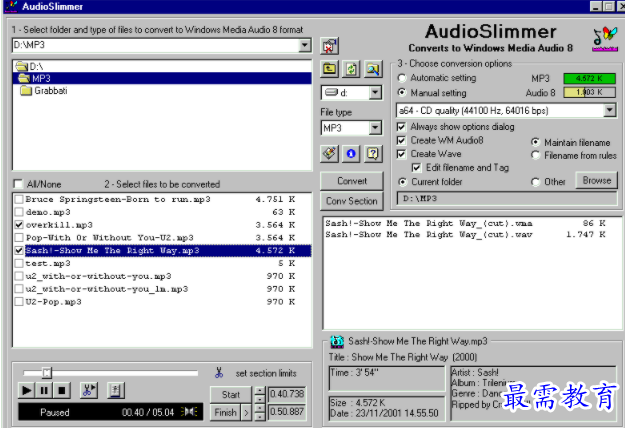This screenshot has height=428, width=625.
Task: Check the demo.mp3 file checkbox
Action: (x=18, y=212)
